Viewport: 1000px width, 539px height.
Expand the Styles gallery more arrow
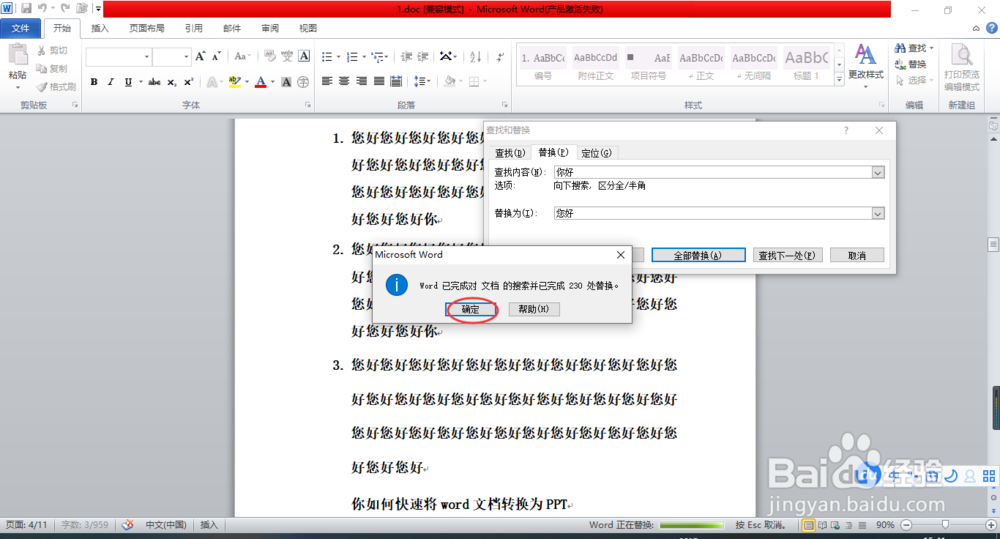tap(839, 80)
